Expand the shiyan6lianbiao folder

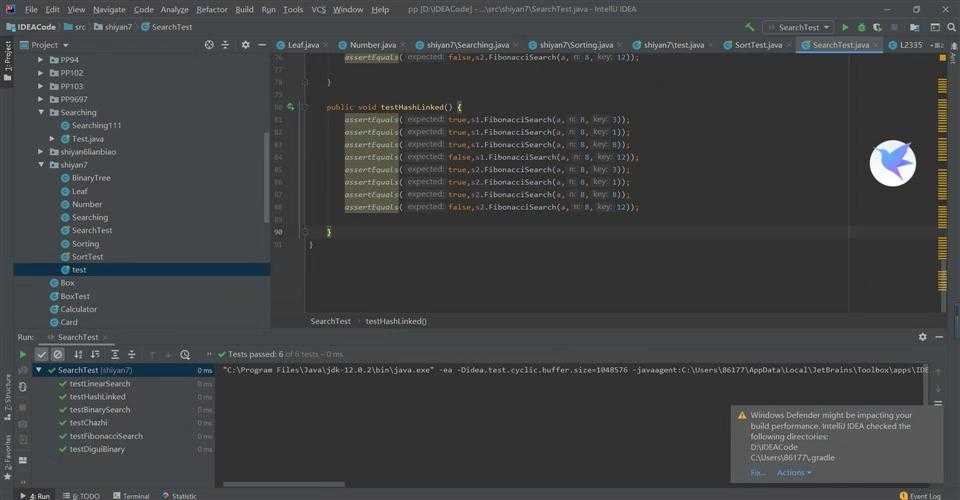(40, 152)
